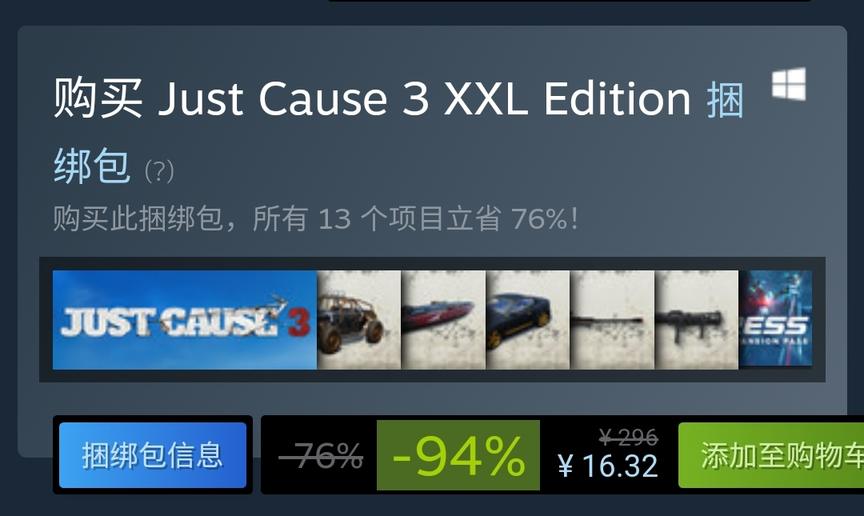Image resolution: width=864 pixels, height=516 pixels.
Task: Select the red speedboat DLC thumbnail
Action: 444,320
